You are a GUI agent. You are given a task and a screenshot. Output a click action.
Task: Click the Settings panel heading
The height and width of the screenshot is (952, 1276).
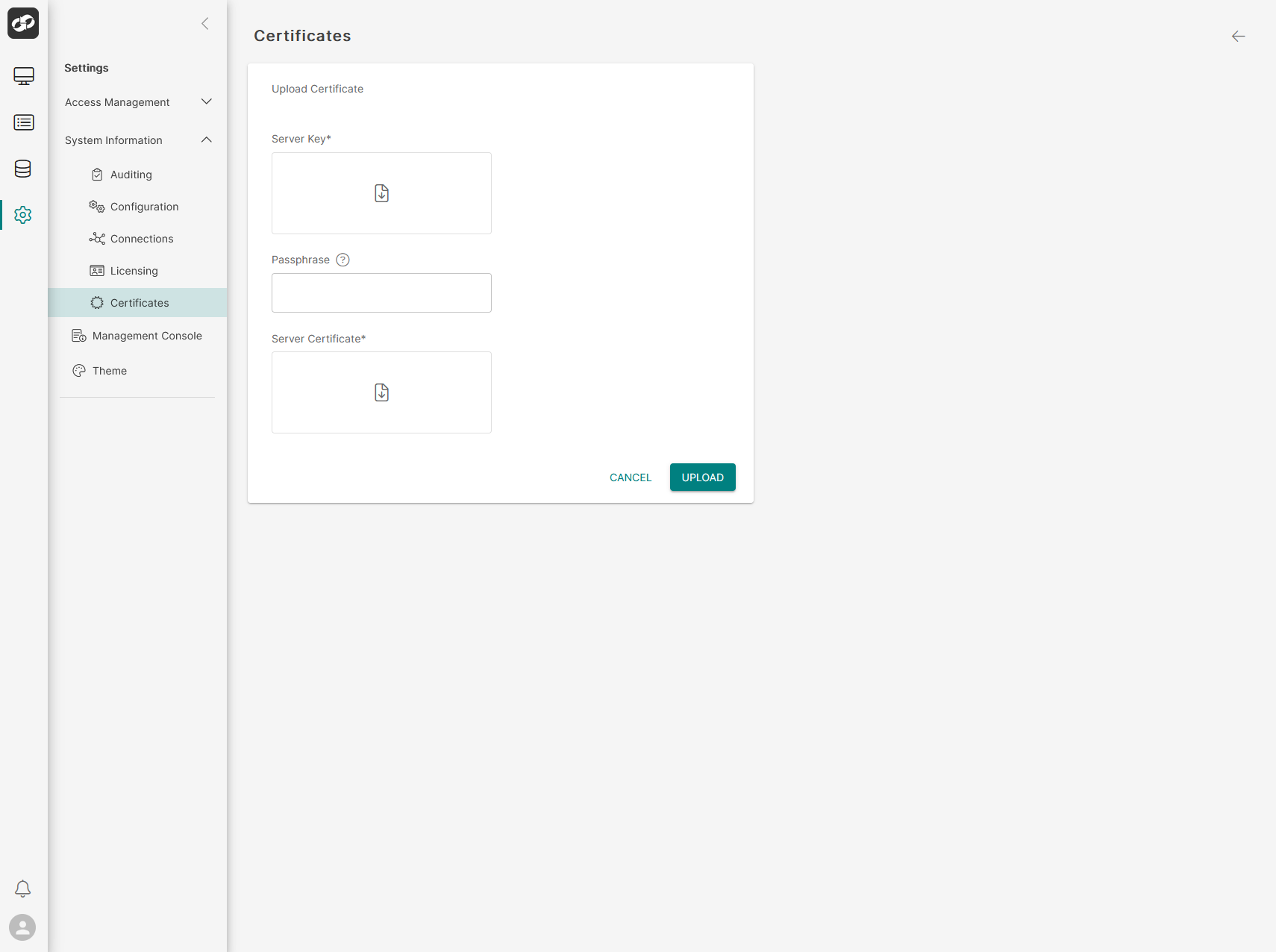point(87,68)
